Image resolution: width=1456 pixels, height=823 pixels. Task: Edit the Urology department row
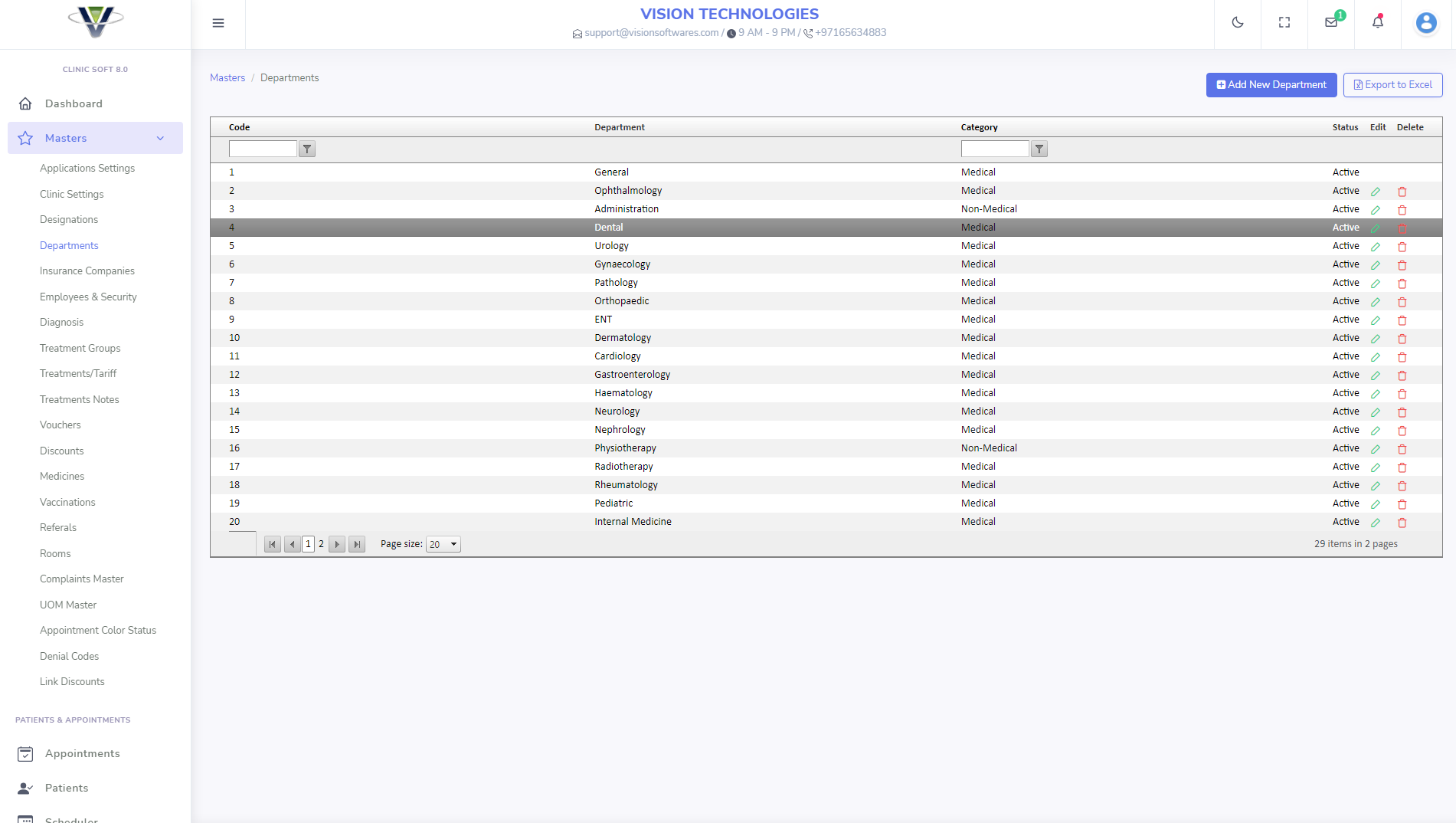pyautogui.click(x=1376, y=247)
